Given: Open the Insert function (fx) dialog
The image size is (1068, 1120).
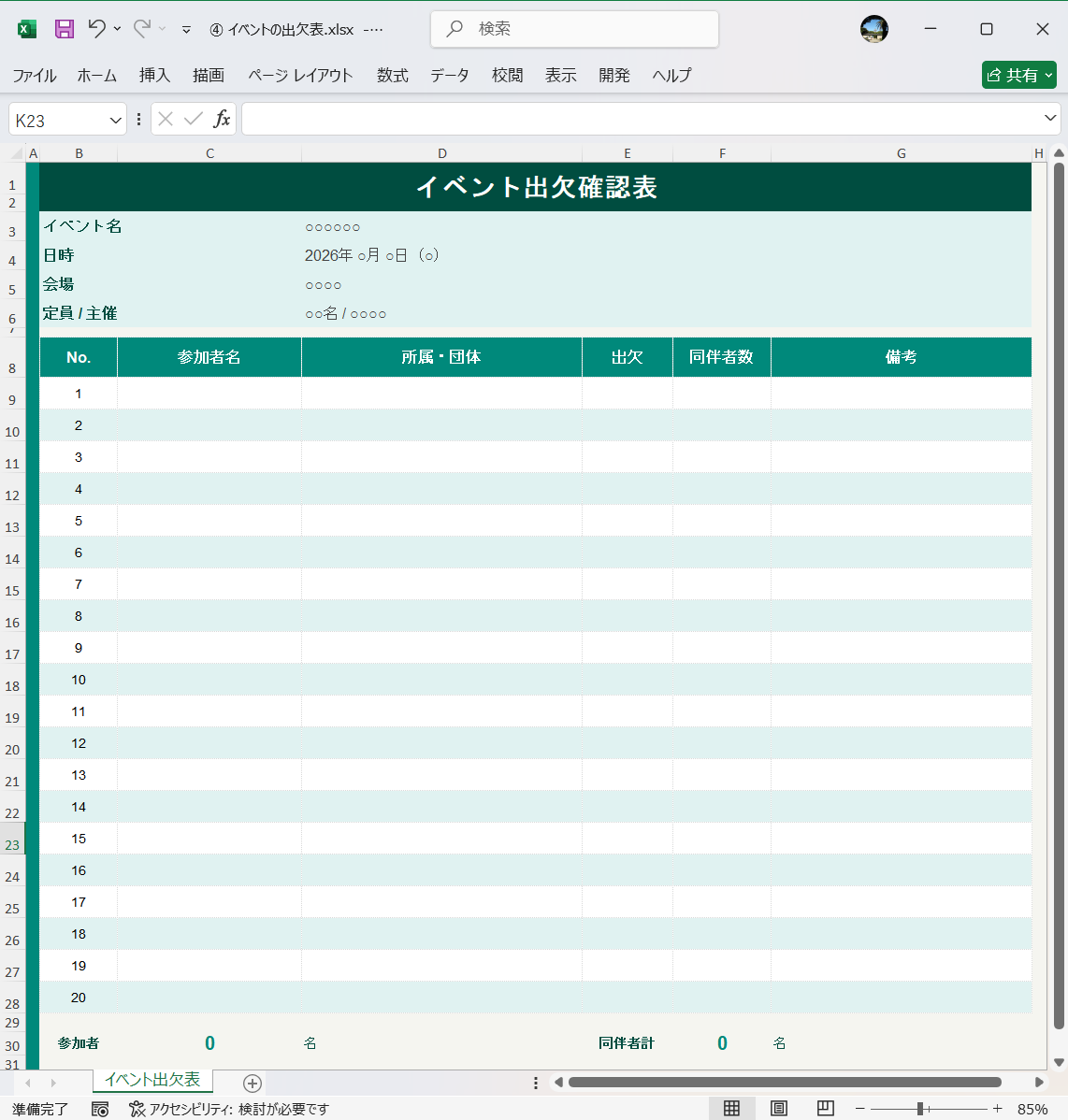Looking at the screenshot, I should tap(223, 118).
